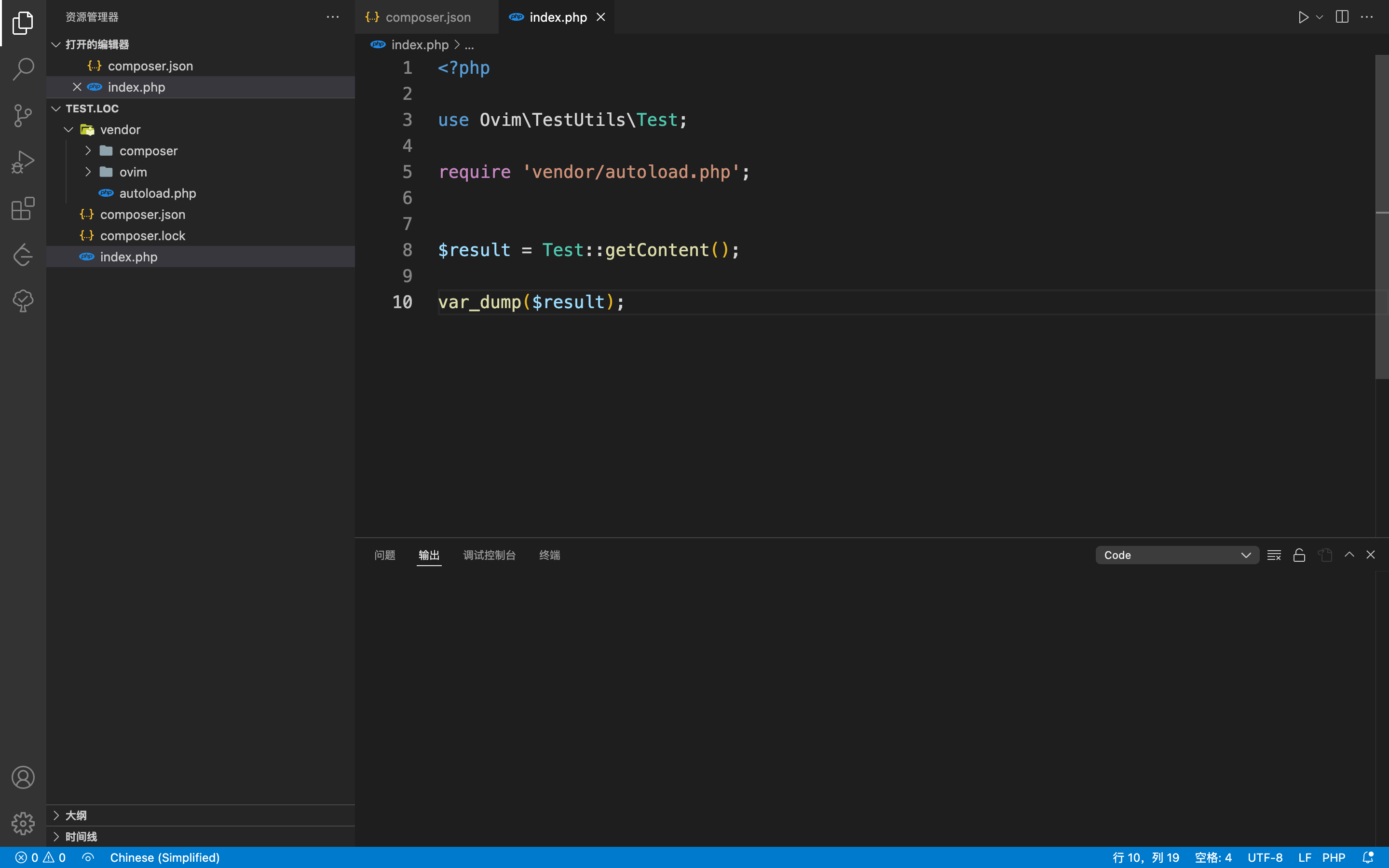Clear the output panel

[x=1274, y=555]
